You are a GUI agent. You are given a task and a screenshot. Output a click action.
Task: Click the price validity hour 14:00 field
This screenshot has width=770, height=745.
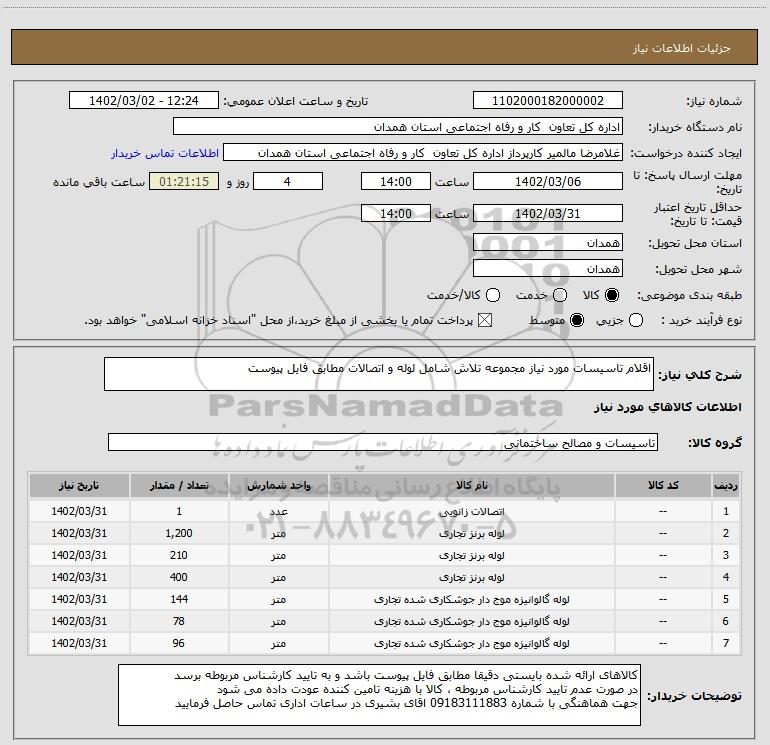(x=396, y=213)
